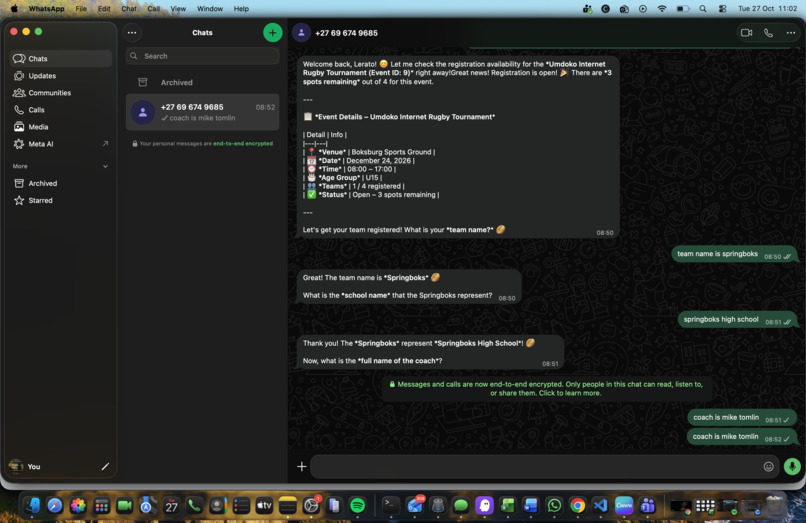Screen dimensions: 806x523
Task: Open the Window menu
Action: pyautogui.click(x=210, y=9)
